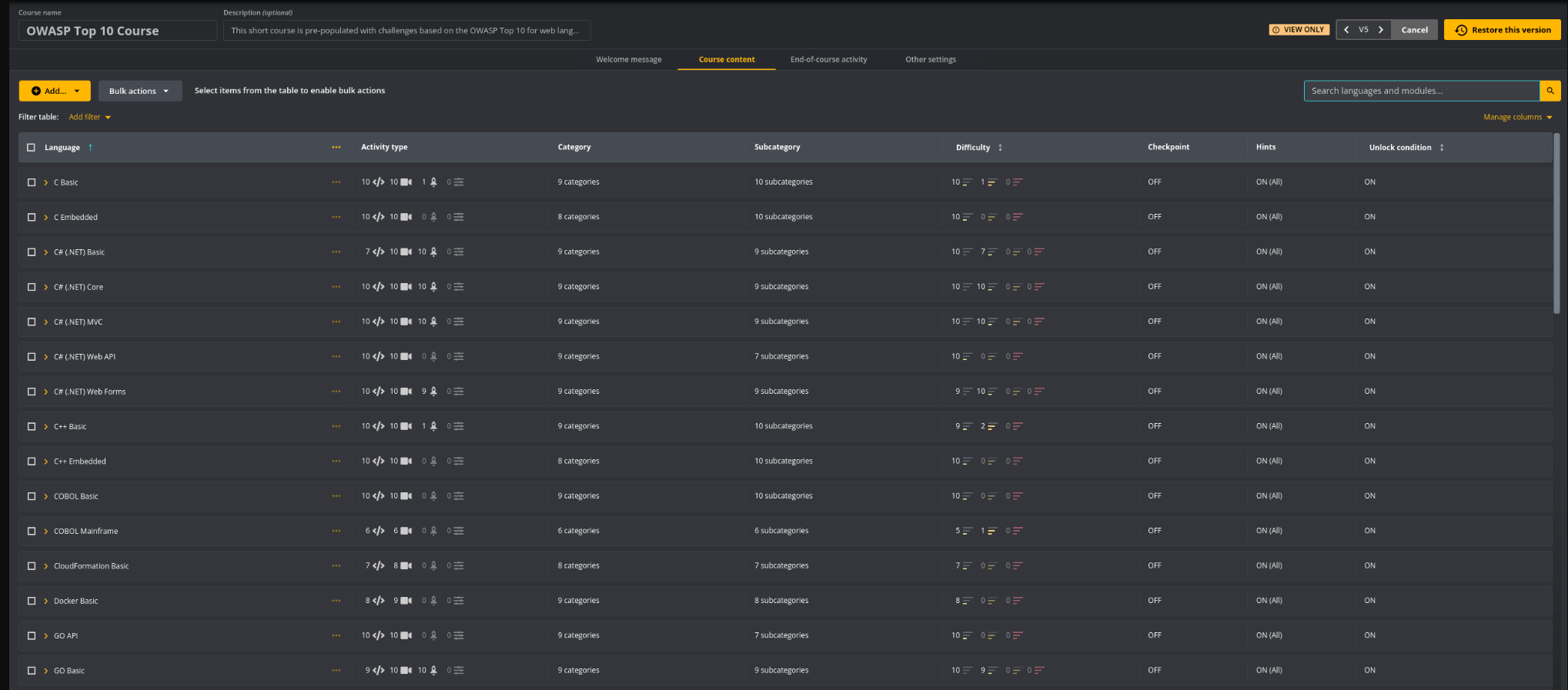Screen dimensions: 1568x690
Task: Open C Embedded row options menu
Action: click(336, 217)
